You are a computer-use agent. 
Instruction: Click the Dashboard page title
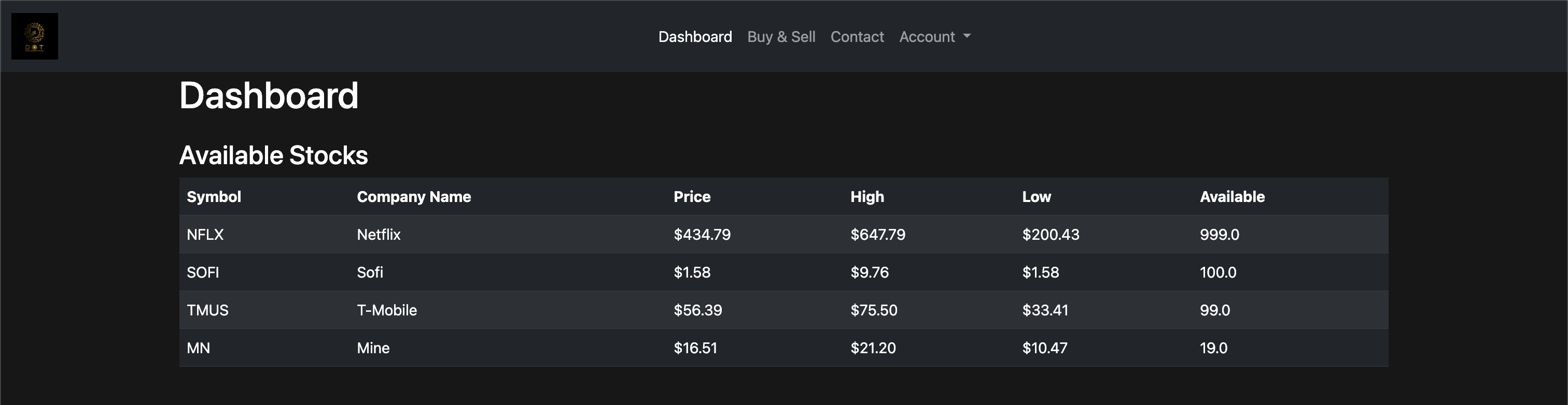tap(269, 95)
